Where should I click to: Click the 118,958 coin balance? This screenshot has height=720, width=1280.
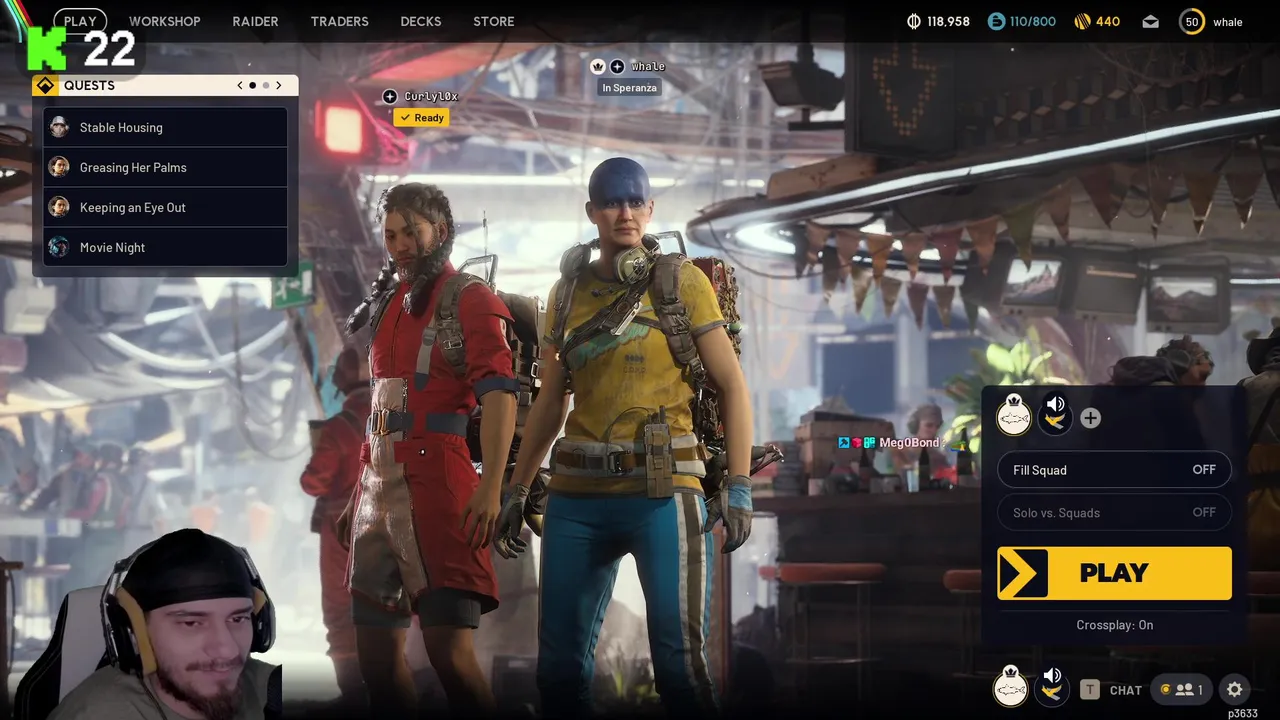tap(948, 22)
